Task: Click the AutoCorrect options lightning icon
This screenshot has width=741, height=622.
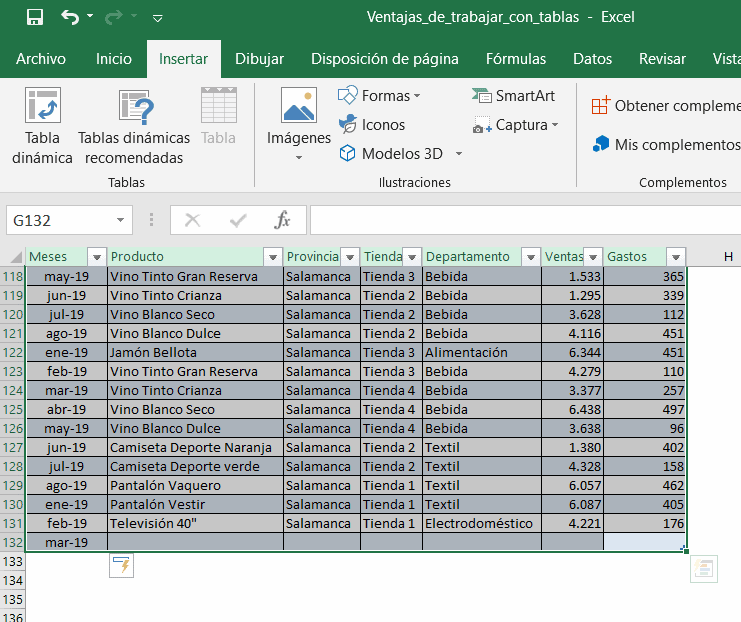Action: point(121,565)
